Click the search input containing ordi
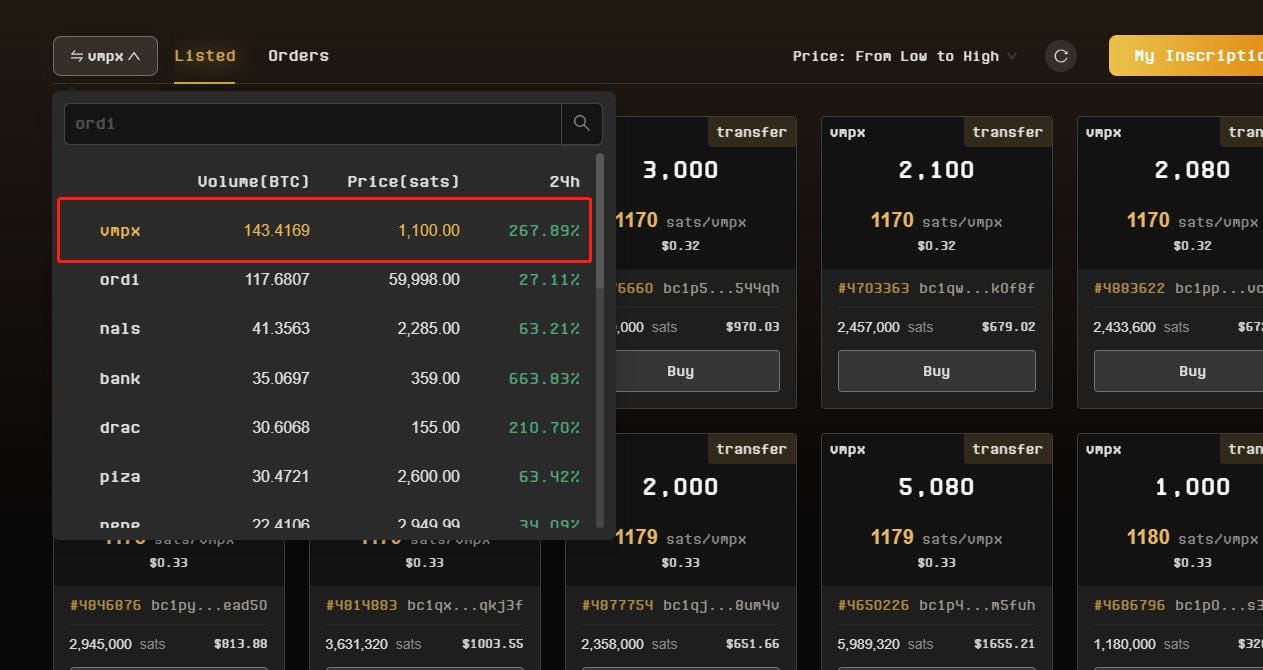Image resolution: width=1263 pixels, height=670 pixels. [300, 123]
